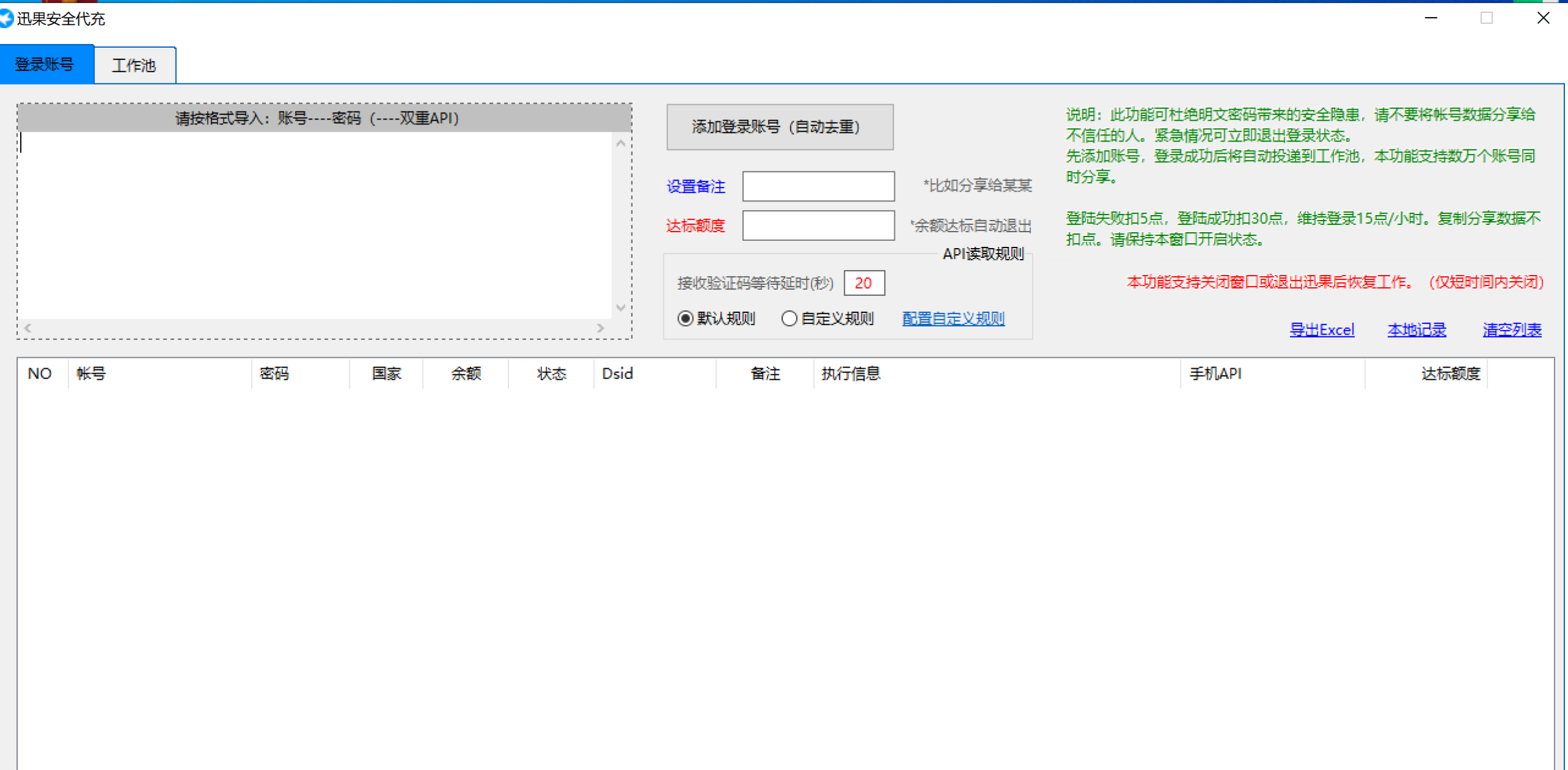Click the 迅果安全代充 app icon in title bar
The height and width of the screenshot is (770, 1568).
pos(6,19)
